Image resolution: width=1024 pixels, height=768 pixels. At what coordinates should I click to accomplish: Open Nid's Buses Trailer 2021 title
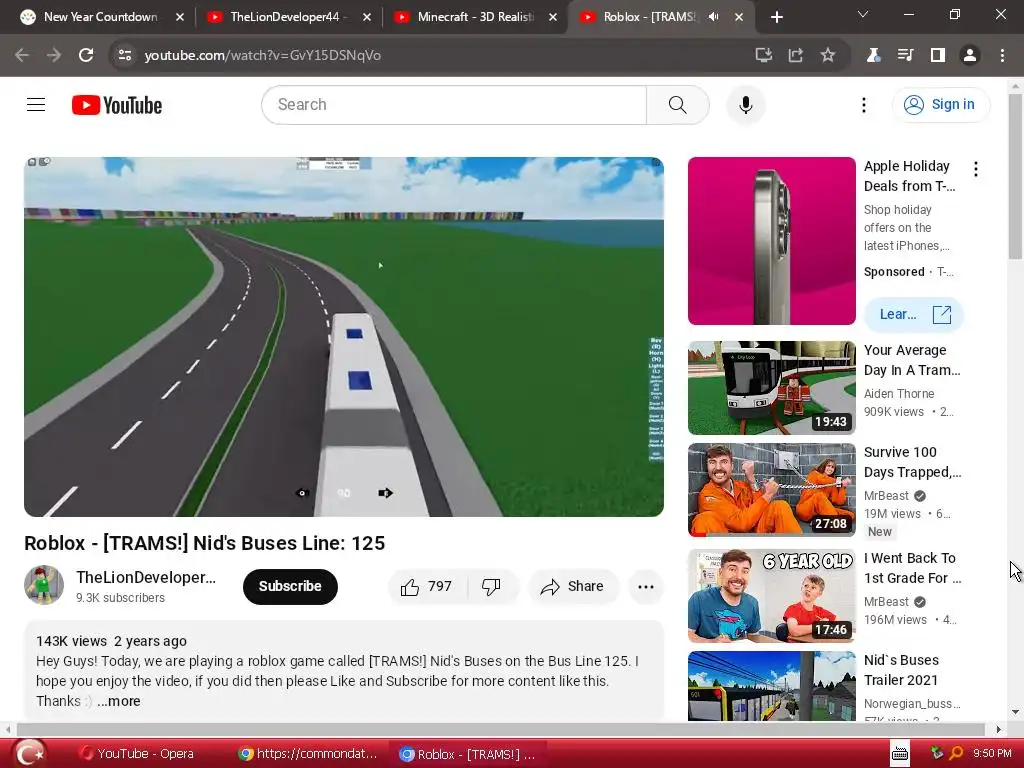pos(901,670)
